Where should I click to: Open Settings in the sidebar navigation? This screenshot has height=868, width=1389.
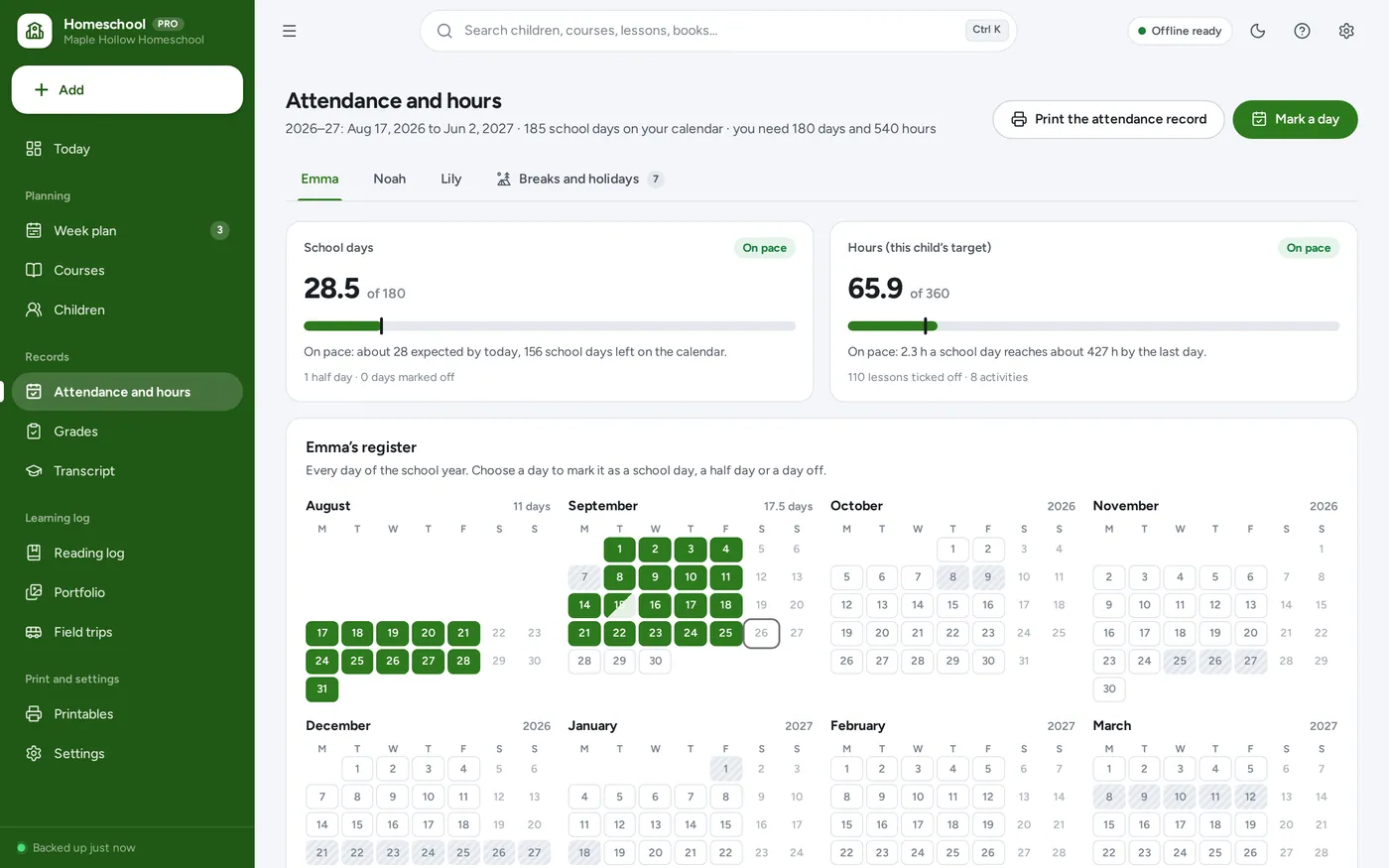point(127,754)
